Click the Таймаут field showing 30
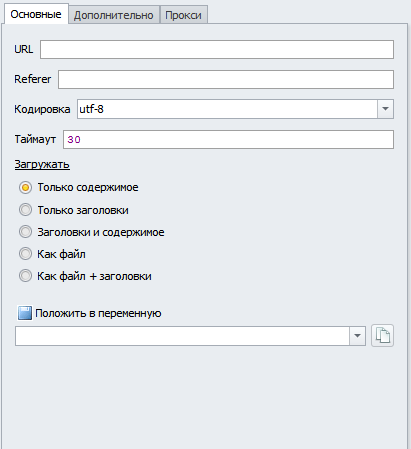 pos(229,139)
